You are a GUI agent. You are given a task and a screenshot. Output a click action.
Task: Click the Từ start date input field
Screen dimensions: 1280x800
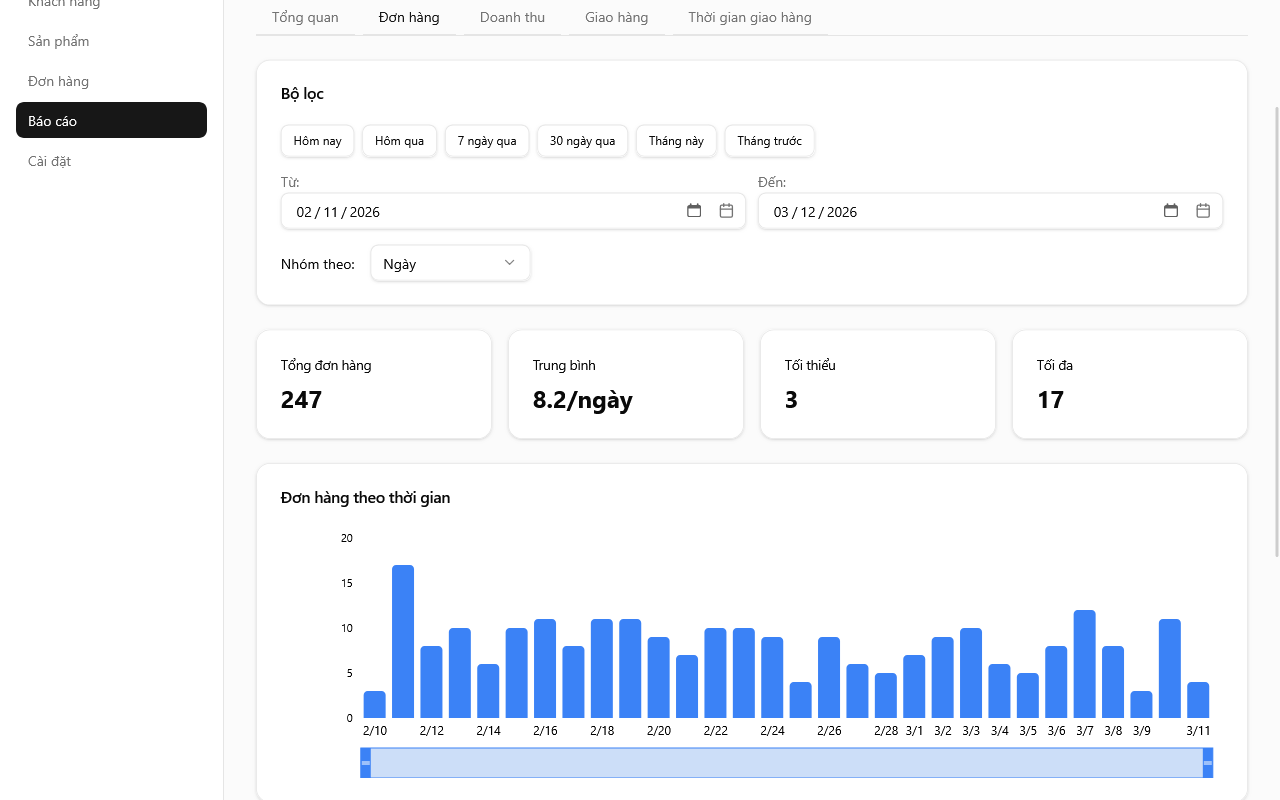(480, 211)
